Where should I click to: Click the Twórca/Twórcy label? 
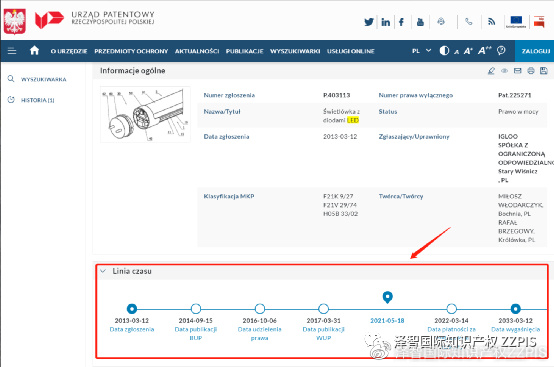401,196
